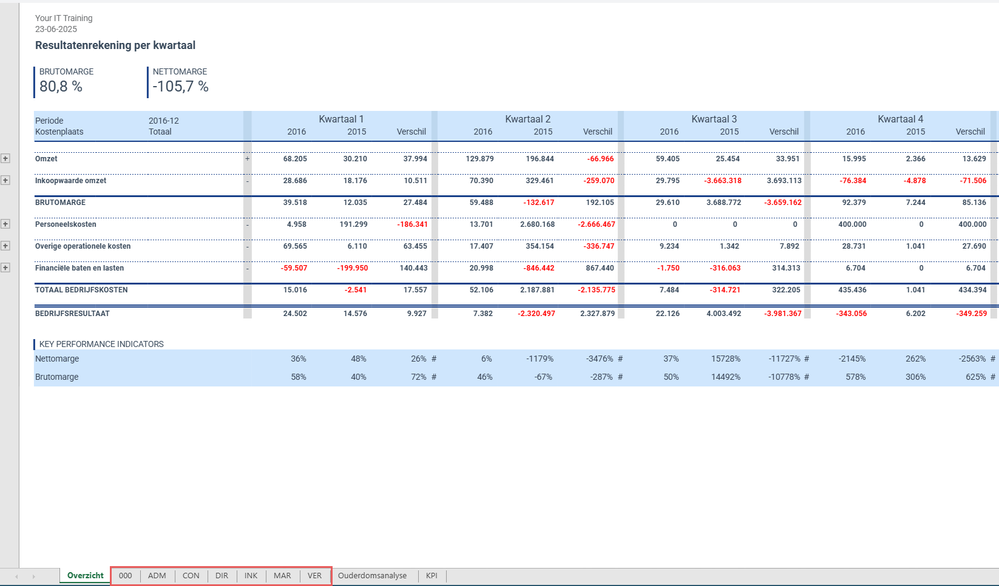Open the MAR sheet tab
999x586 pixels.
tap(282, 575)
